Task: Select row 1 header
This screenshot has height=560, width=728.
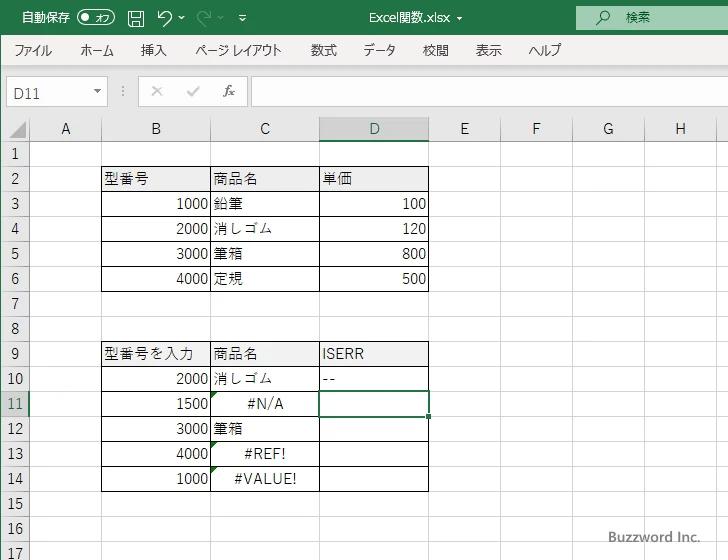Action: [15, 154]
